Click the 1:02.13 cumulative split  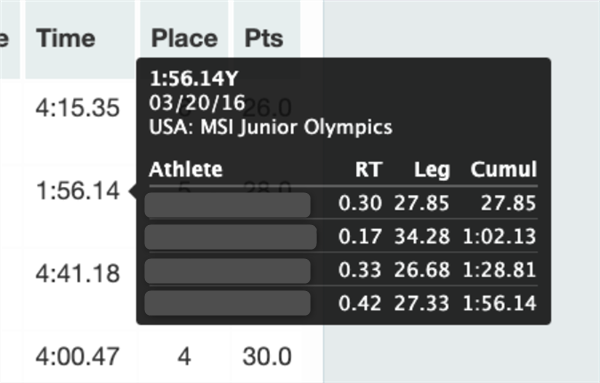[499, 236]
